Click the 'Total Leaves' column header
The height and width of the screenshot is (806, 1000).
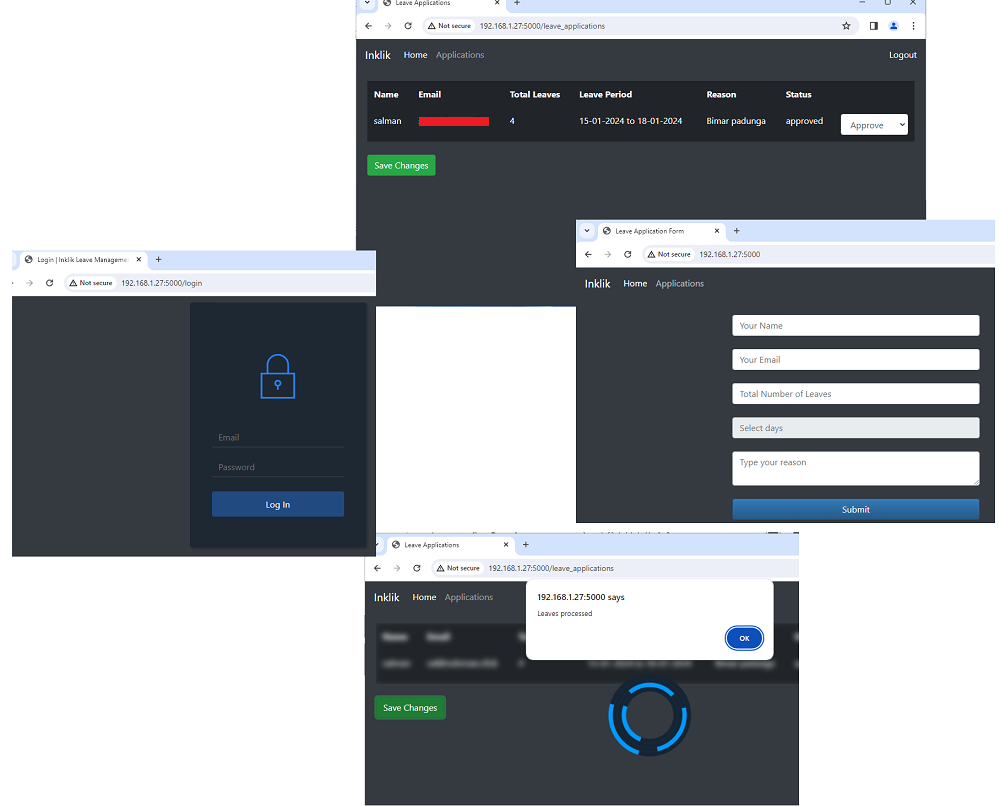[534, 94]
